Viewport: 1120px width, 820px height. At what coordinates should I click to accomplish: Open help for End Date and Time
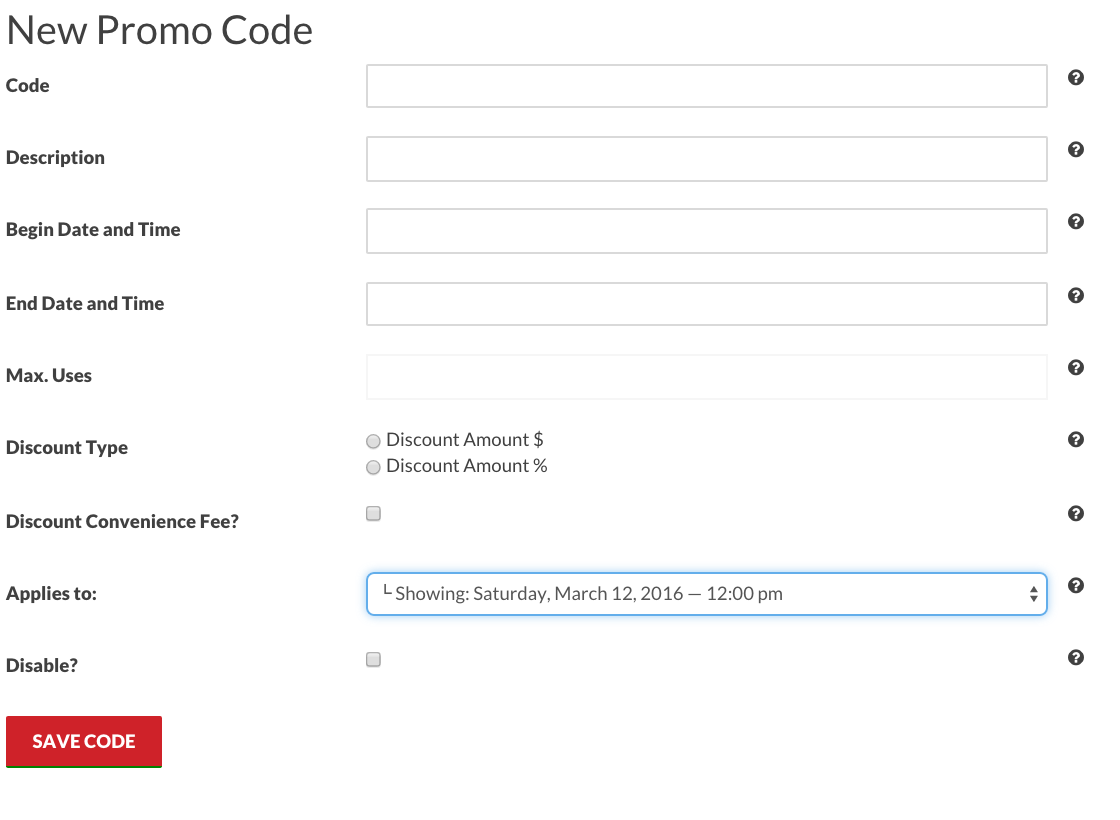pos(1076,296)
